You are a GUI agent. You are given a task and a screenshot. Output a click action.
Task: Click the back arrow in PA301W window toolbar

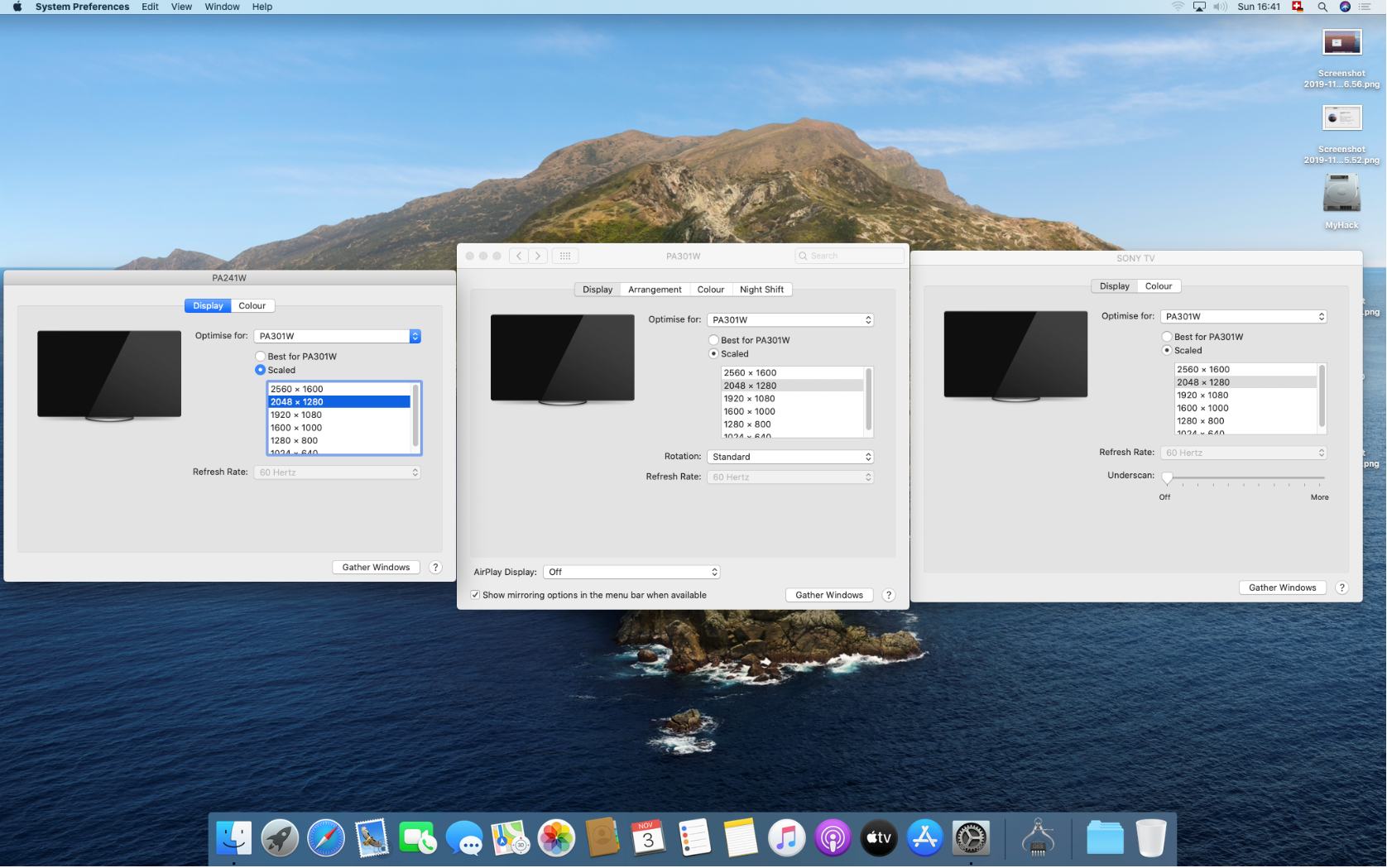[x=519, y=257]
